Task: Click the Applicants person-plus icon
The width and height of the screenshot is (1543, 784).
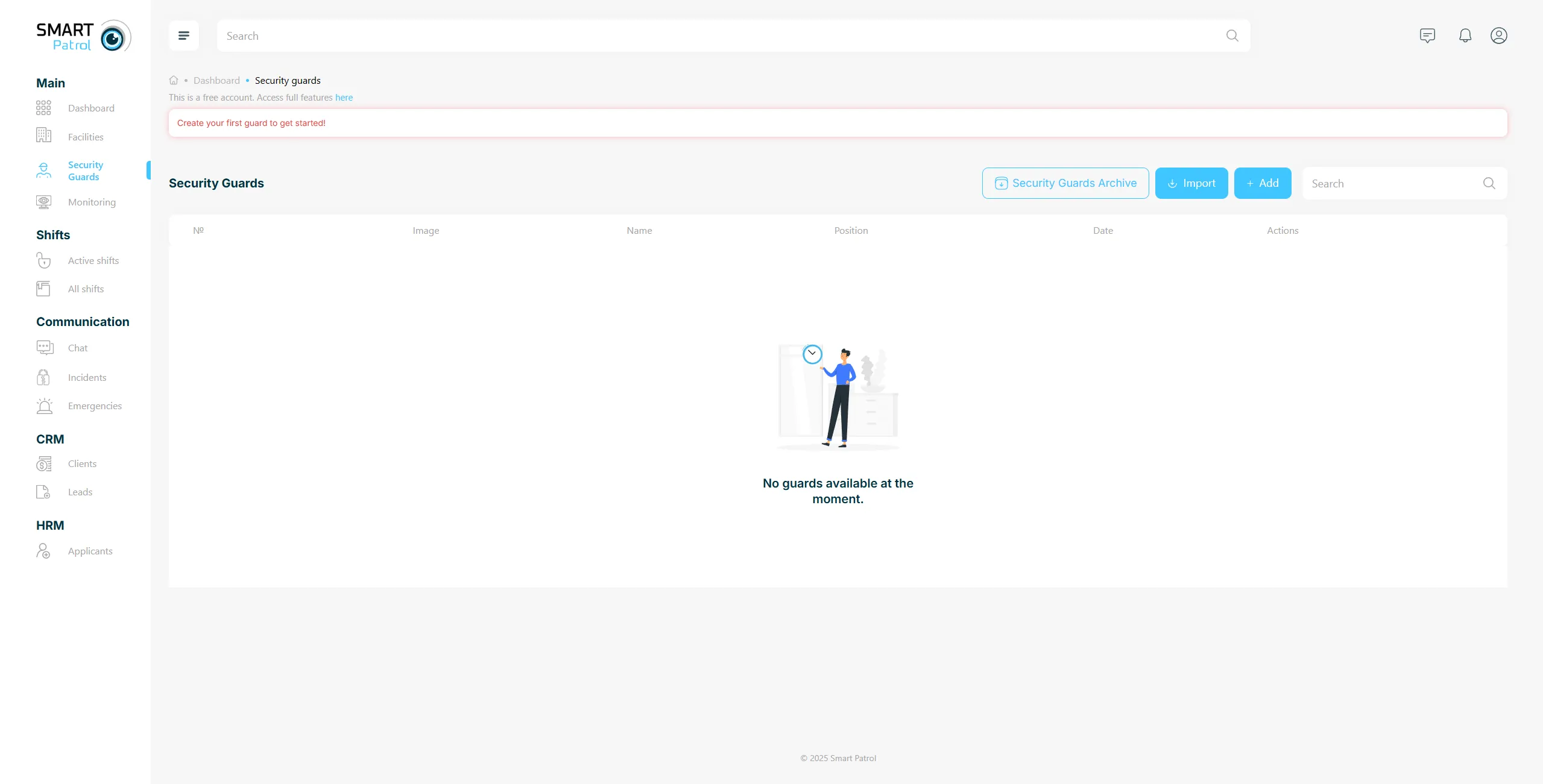Action: point(43,551)
